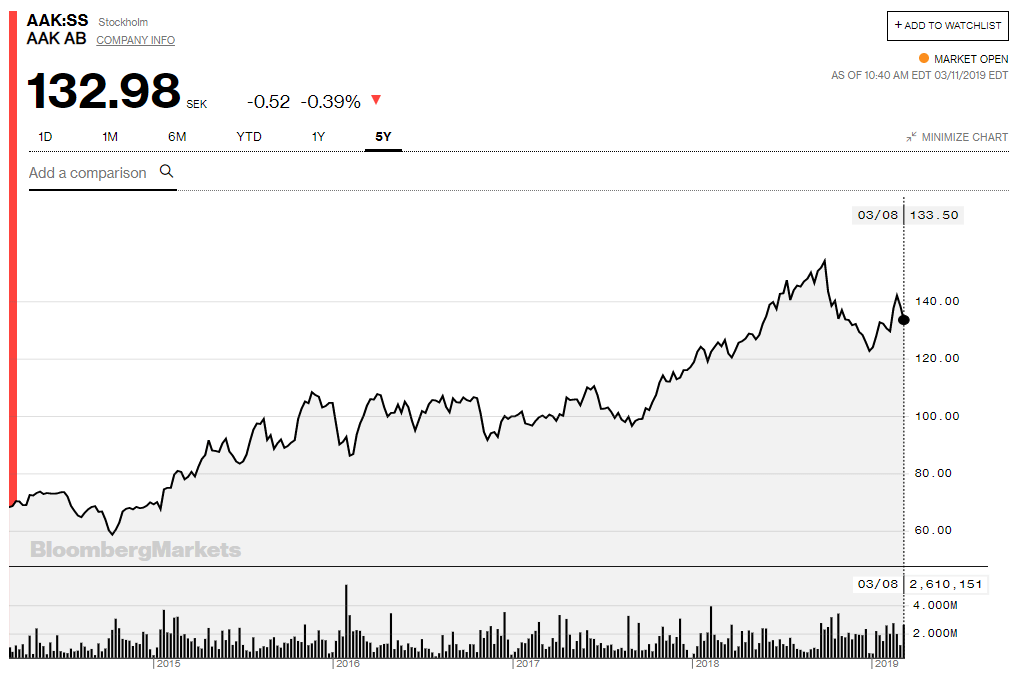Click the black price marker dot
The height and width of the screenshot is (683, 1027).
click(x=904, y=320)
